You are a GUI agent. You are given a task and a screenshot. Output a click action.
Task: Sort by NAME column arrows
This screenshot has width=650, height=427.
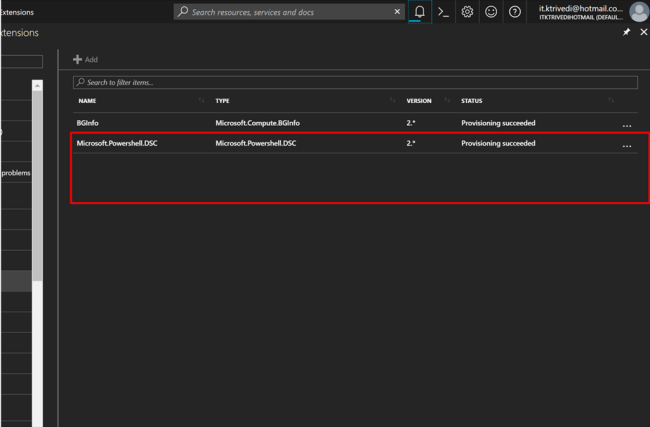click(201, 100)
